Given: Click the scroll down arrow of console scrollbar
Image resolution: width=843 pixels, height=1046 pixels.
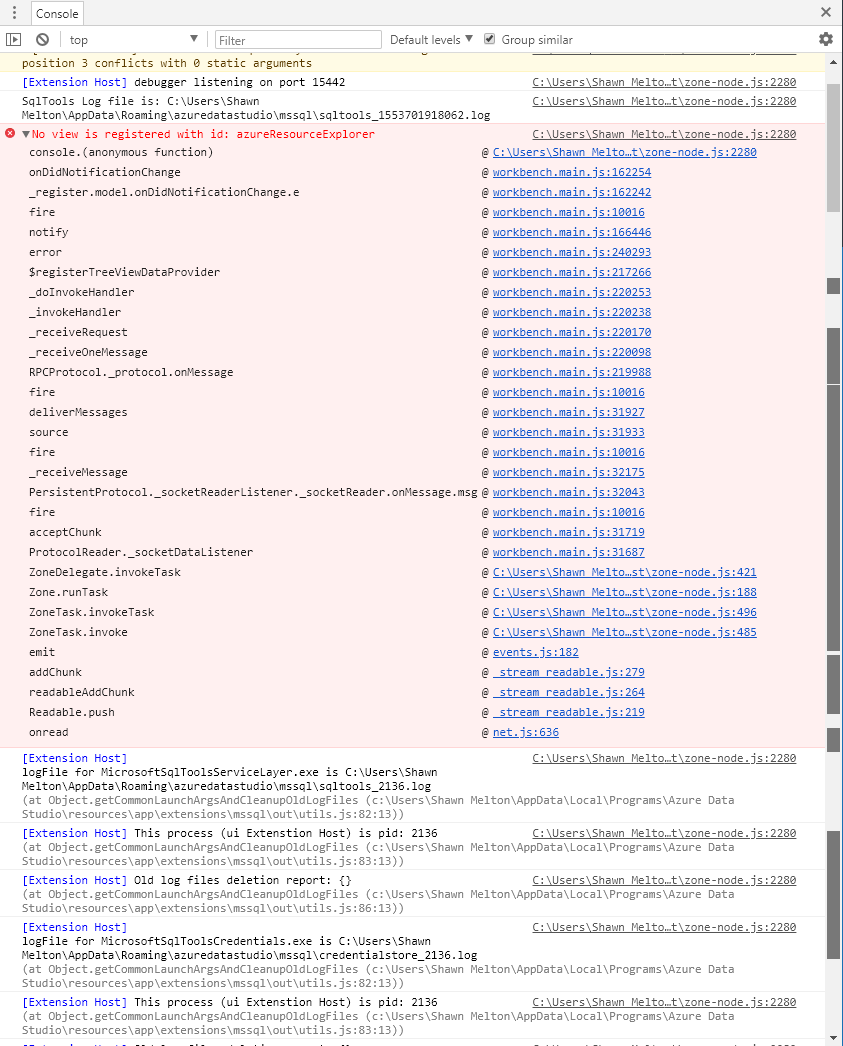Looking at the screenshot, I should (834, 1038).
